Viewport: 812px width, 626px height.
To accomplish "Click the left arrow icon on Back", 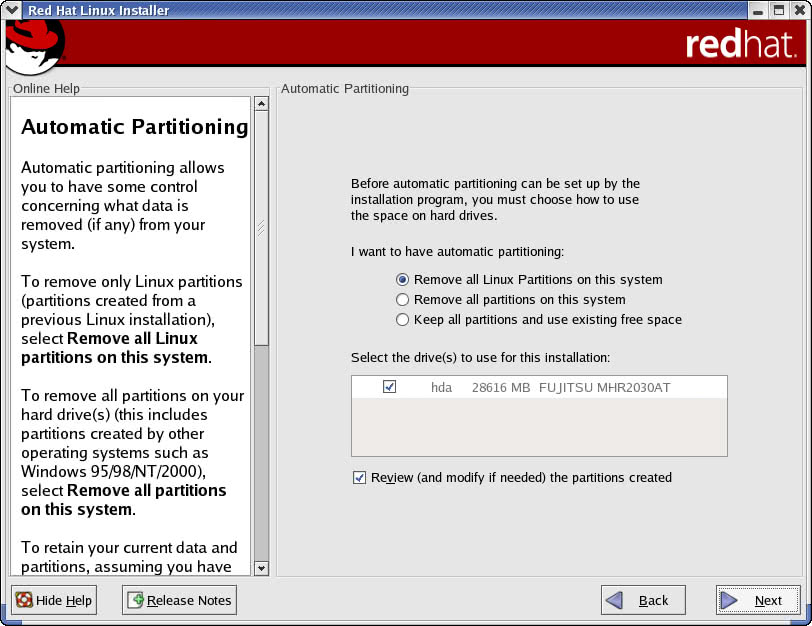I will click(614, 600).
